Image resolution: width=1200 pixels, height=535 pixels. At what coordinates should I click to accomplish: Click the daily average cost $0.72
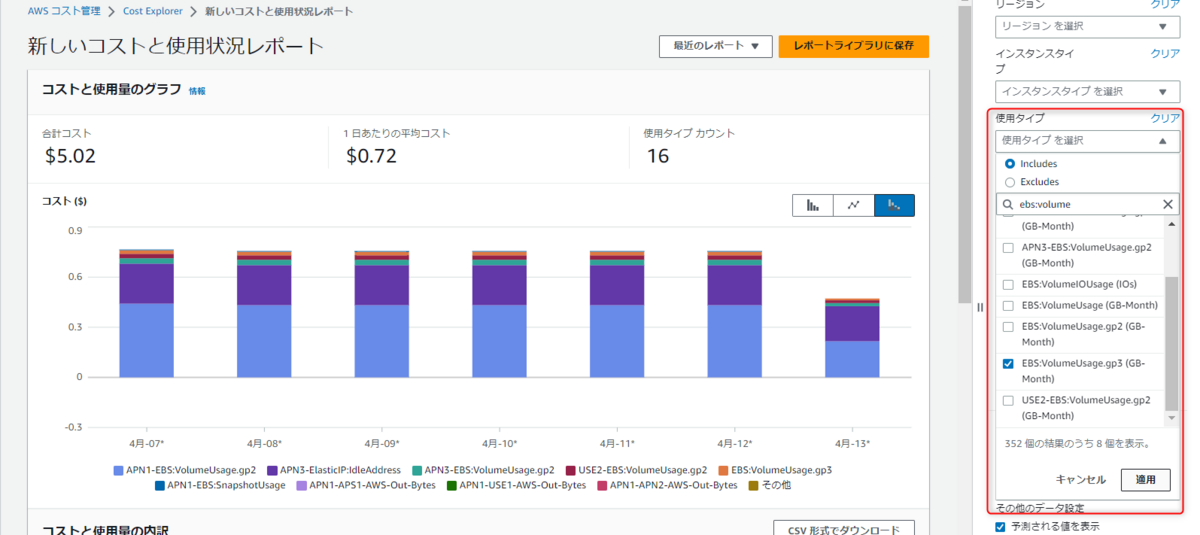[x=371, y=156]
